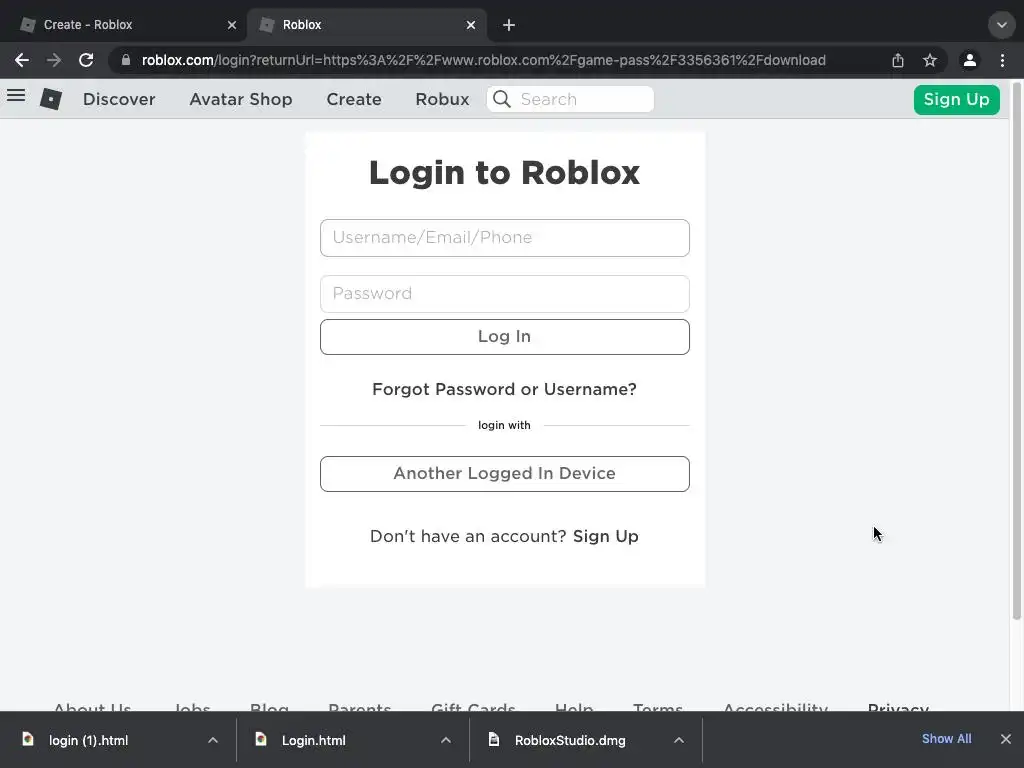Click the page vertical scrollbar

(1017, 349)
